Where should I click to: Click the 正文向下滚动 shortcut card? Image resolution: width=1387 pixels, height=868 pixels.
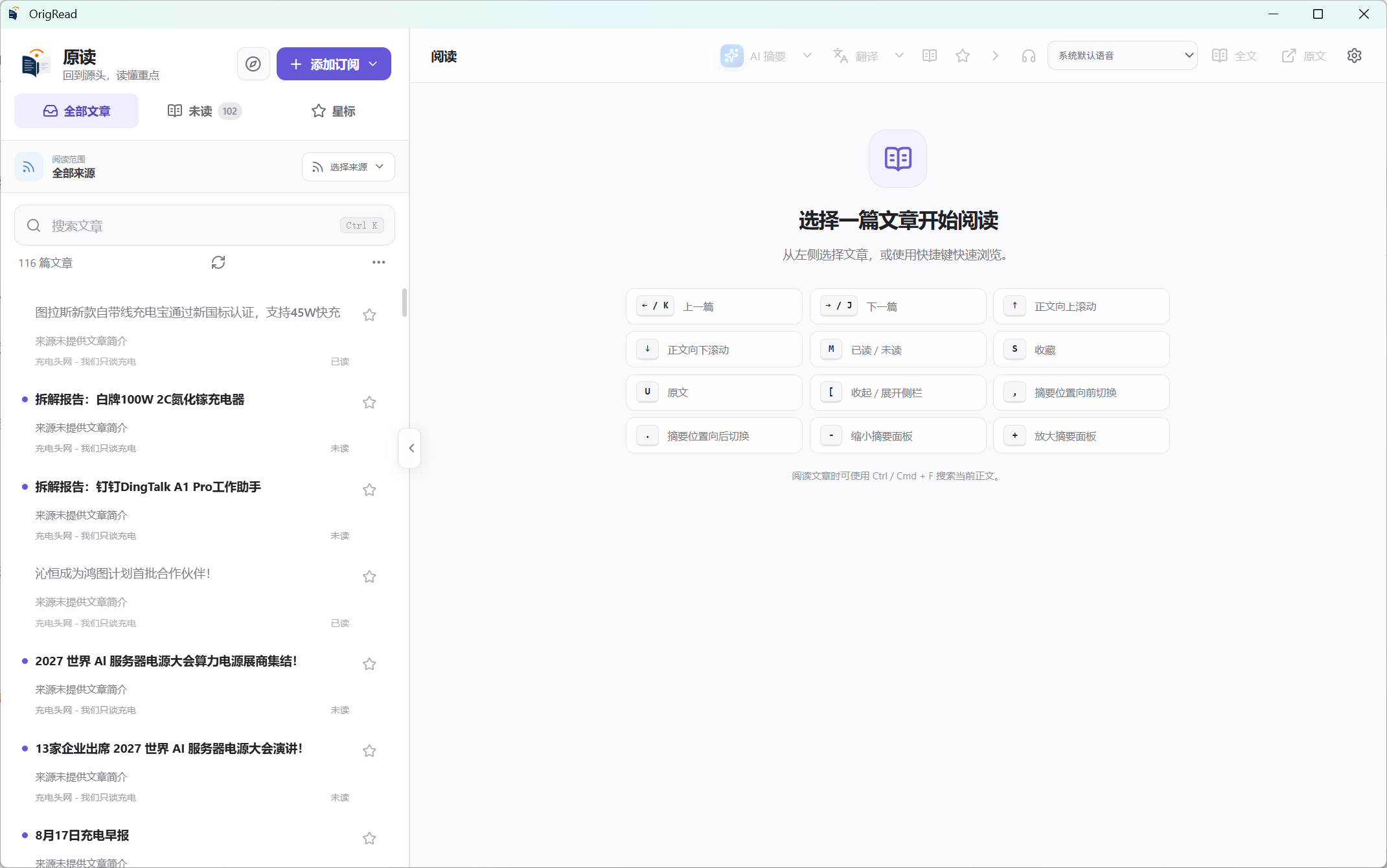click(714, 350)
